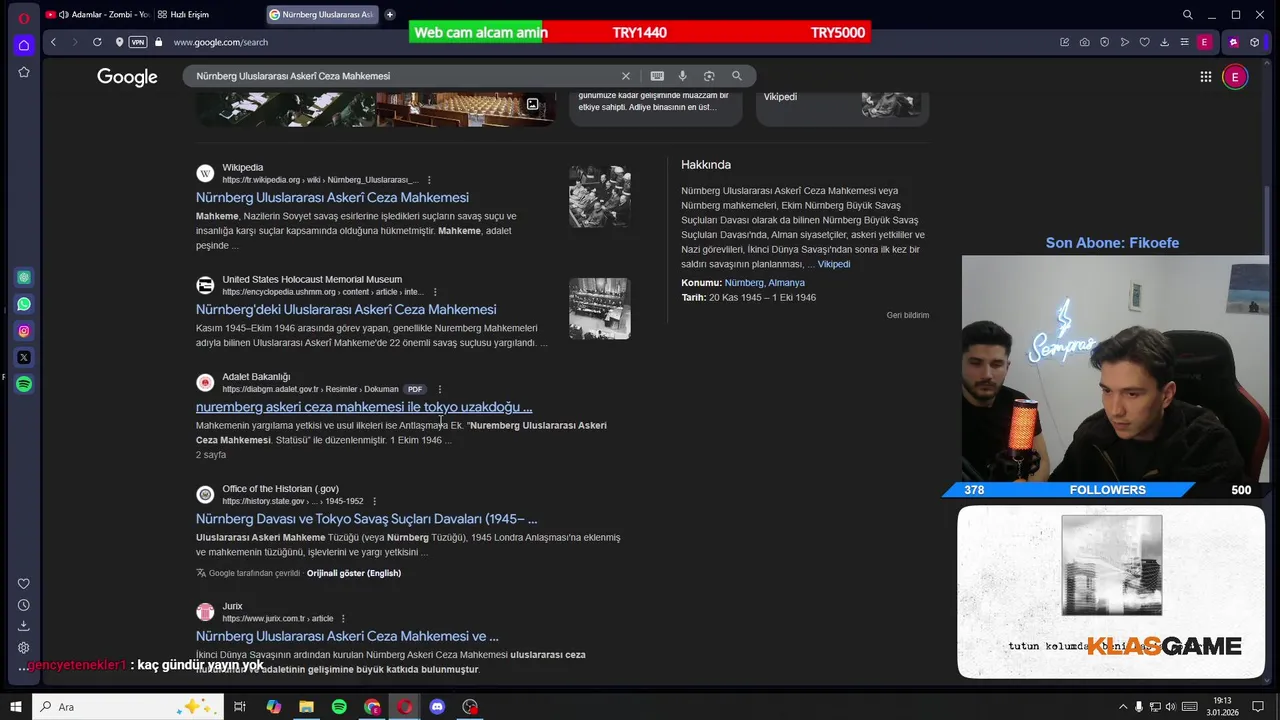Open the Google apps grid
The image size is (1280, 720).
tap(1206, 77)
